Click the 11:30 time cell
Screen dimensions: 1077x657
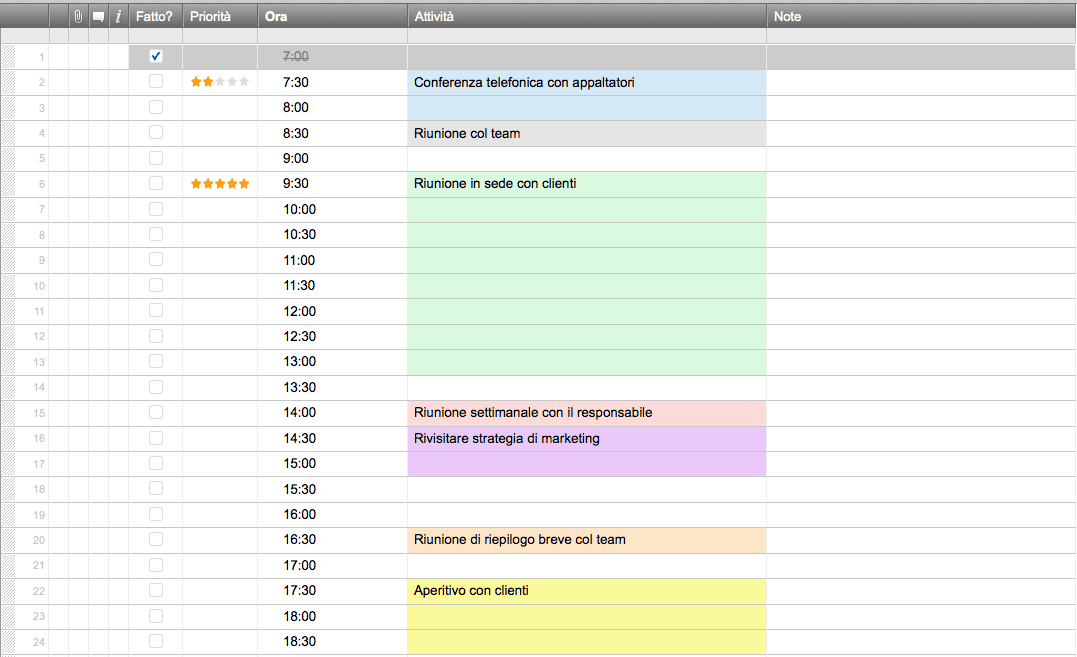coord(332,286)
